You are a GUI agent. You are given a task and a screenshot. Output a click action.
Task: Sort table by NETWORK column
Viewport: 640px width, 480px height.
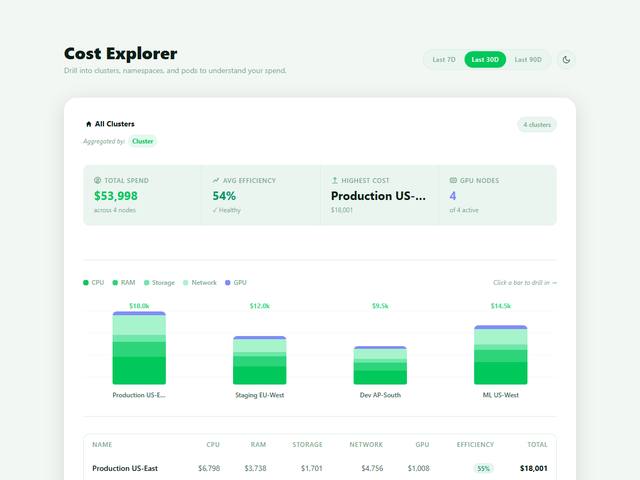pos(366,444)
